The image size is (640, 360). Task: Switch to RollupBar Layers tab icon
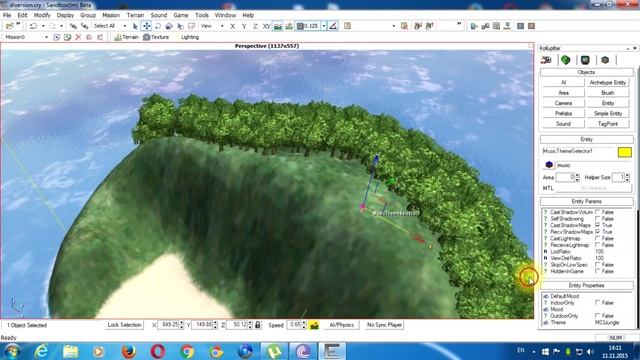point(605,60)
